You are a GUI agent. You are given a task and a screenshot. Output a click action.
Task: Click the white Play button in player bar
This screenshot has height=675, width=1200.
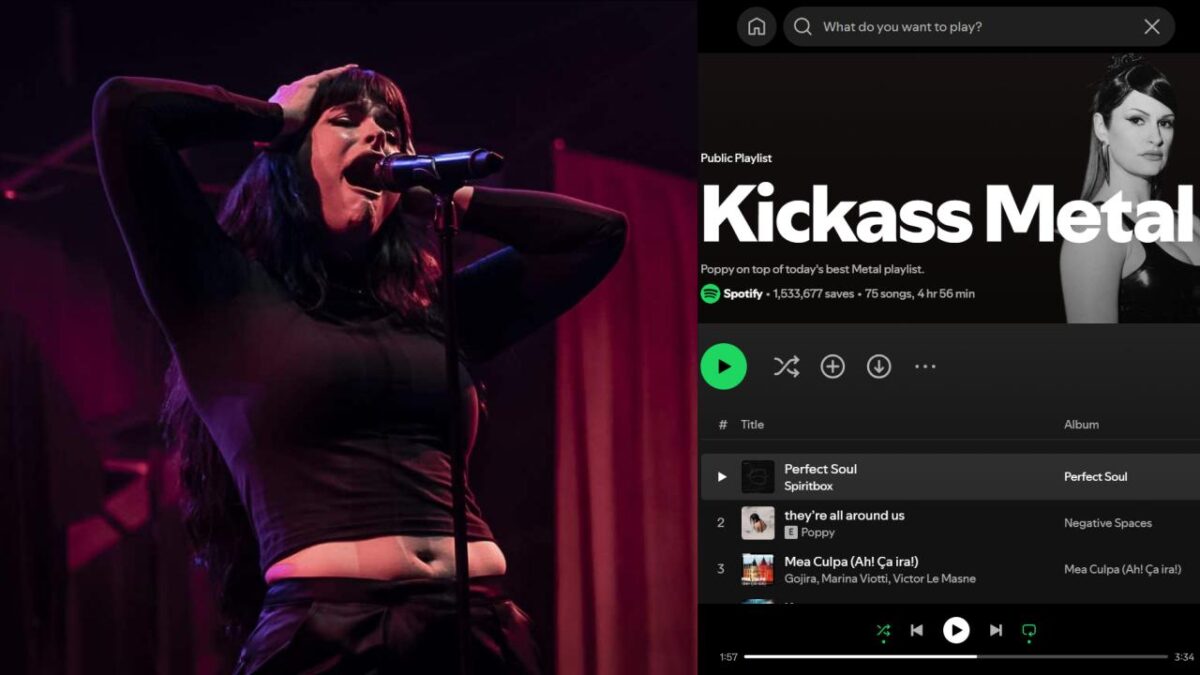coord(956,630)
